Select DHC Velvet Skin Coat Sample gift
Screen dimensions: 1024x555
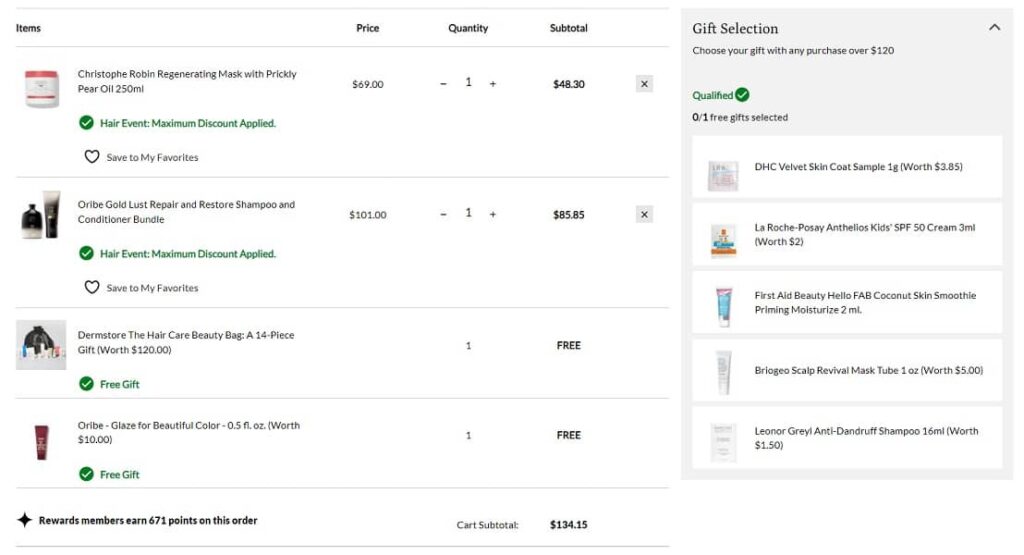(x=847, y=167)
